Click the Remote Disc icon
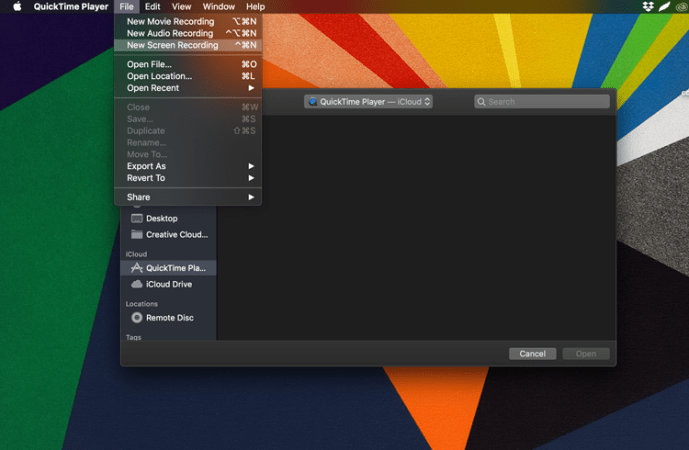This screenshot has width=689, height=450. pos(137,318)
